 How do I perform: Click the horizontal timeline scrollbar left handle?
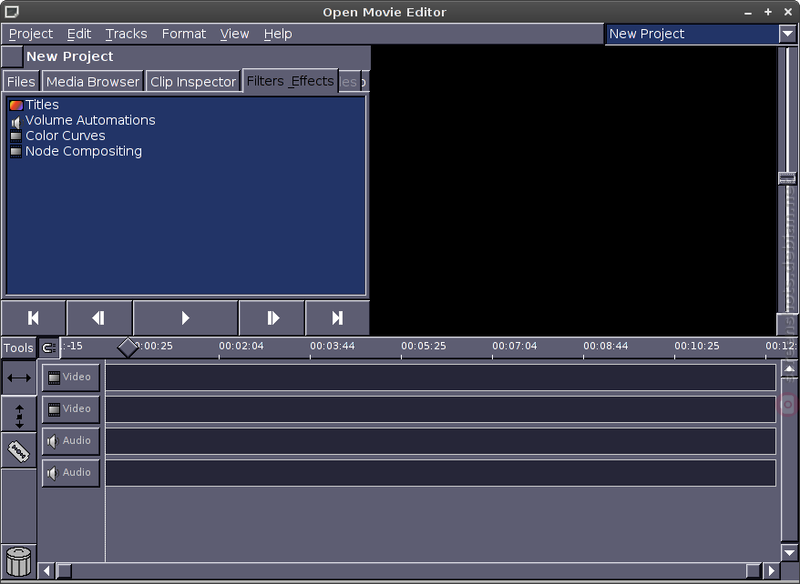[x=64, y=571]
